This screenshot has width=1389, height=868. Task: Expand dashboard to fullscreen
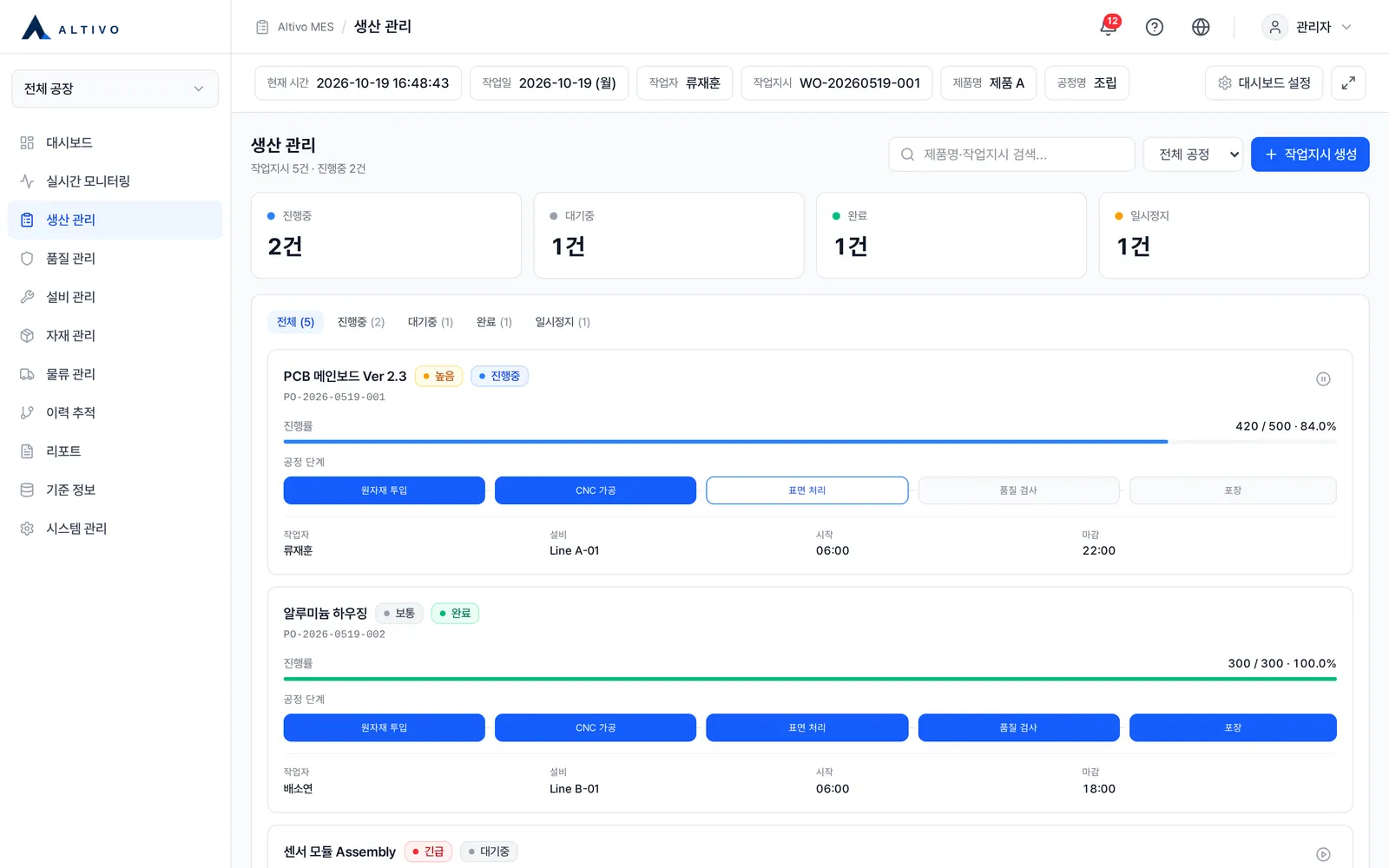click(1348, 83)
